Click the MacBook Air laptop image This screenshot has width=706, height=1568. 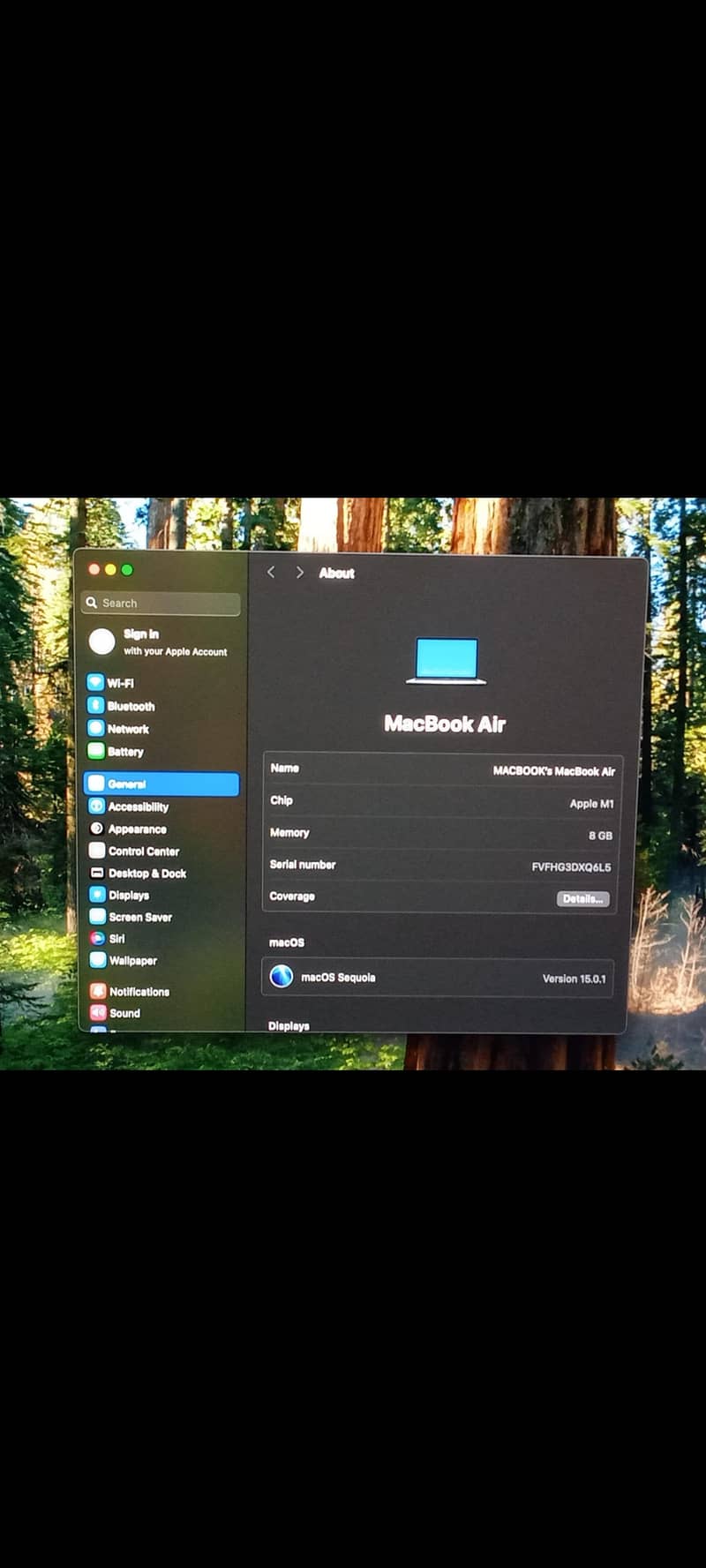pos(447,661)
